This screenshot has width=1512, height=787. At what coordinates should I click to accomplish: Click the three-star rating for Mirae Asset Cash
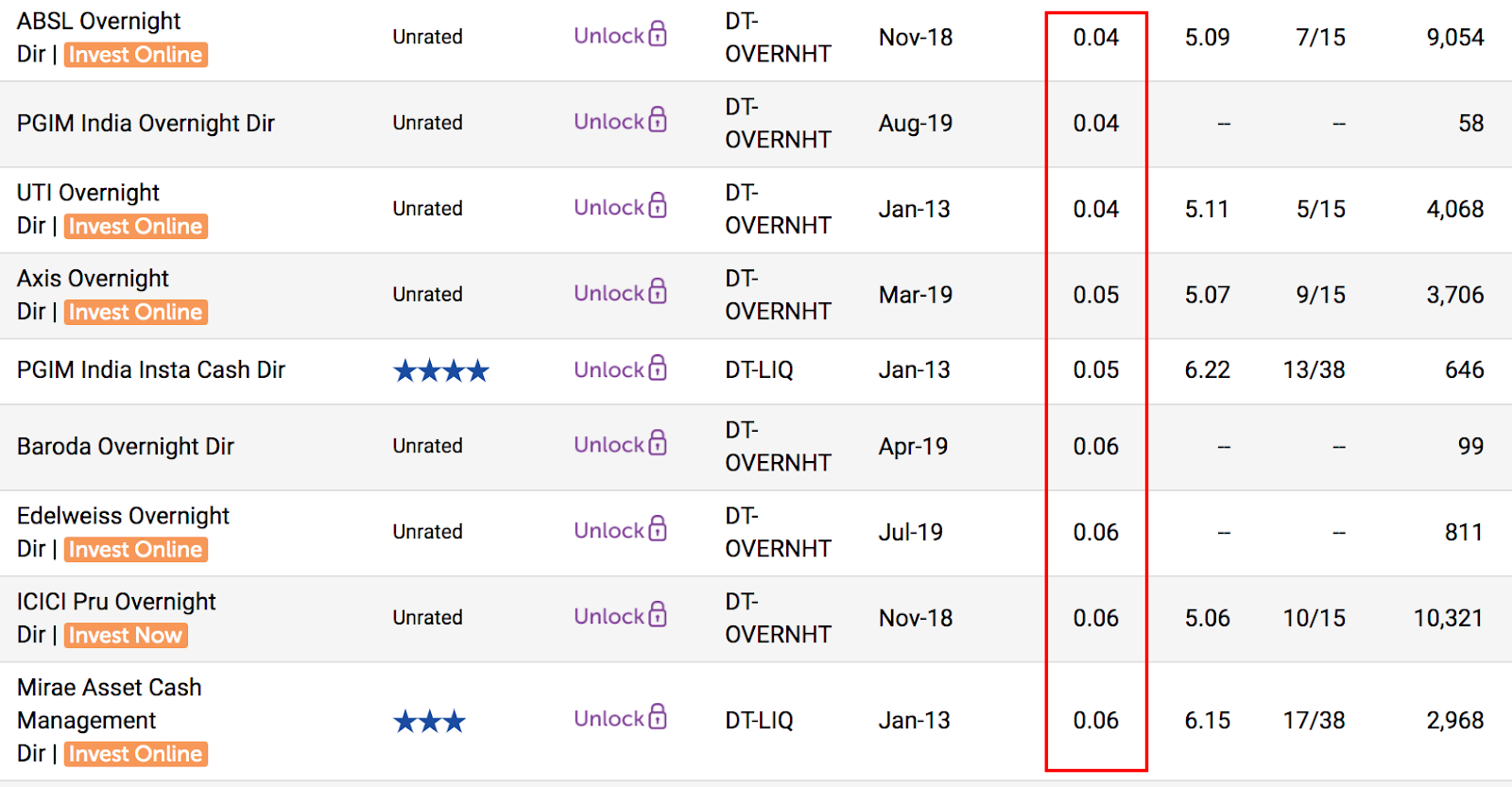tap(430, 722)
